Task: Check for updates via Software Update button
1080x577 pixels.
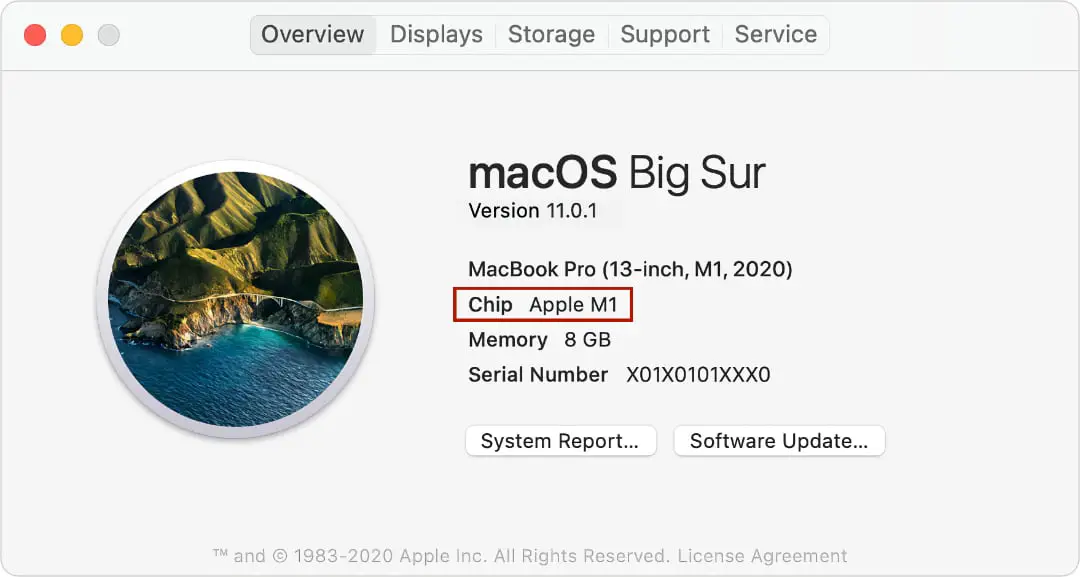Action: click(x=779, y=441)
